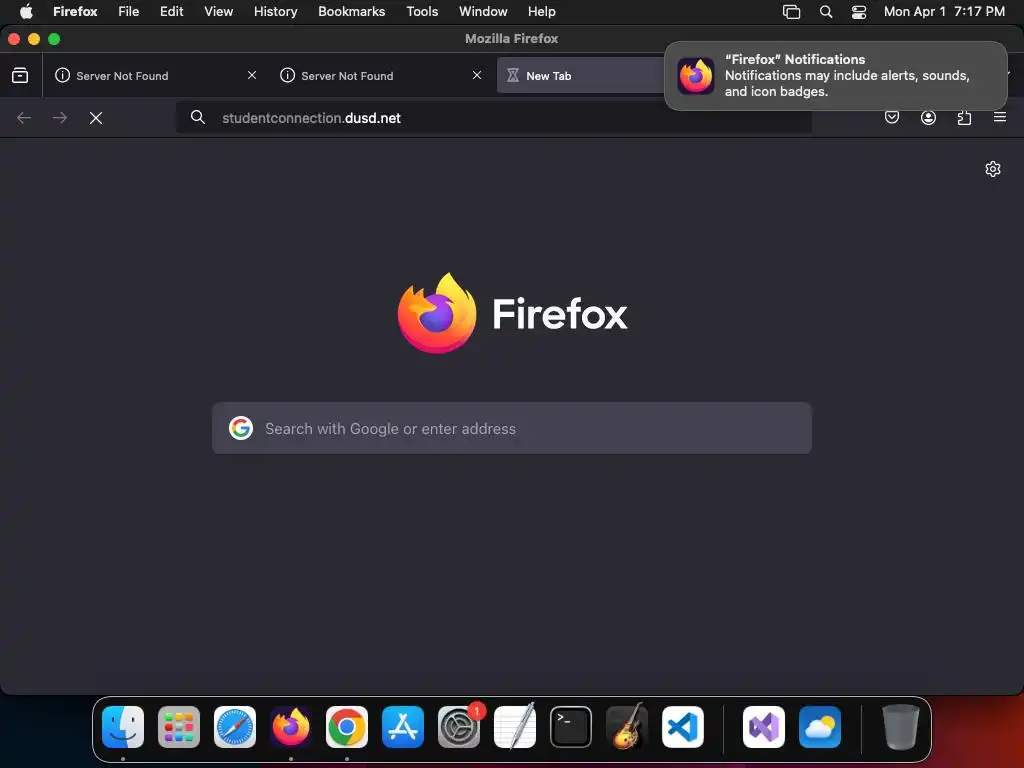1024x768 pixels.
Task: Launch Visual Studio Code from the Dock
Action: tap(683, 727)
